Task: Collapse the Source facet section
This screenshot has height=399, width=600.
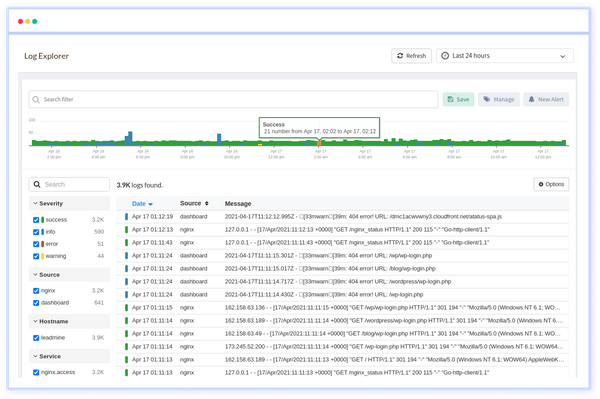Action: pos(69,275)
